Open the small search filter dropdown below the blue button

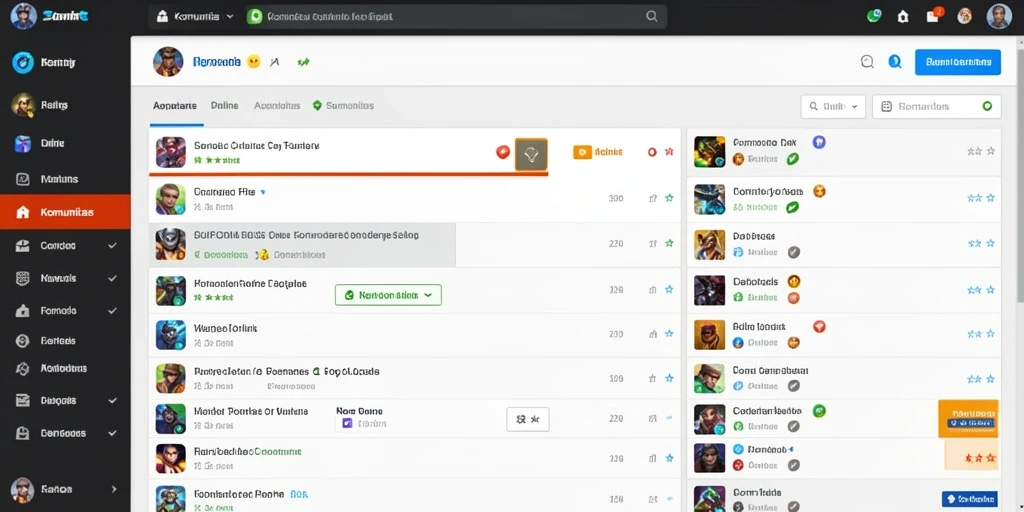[833, 106]
